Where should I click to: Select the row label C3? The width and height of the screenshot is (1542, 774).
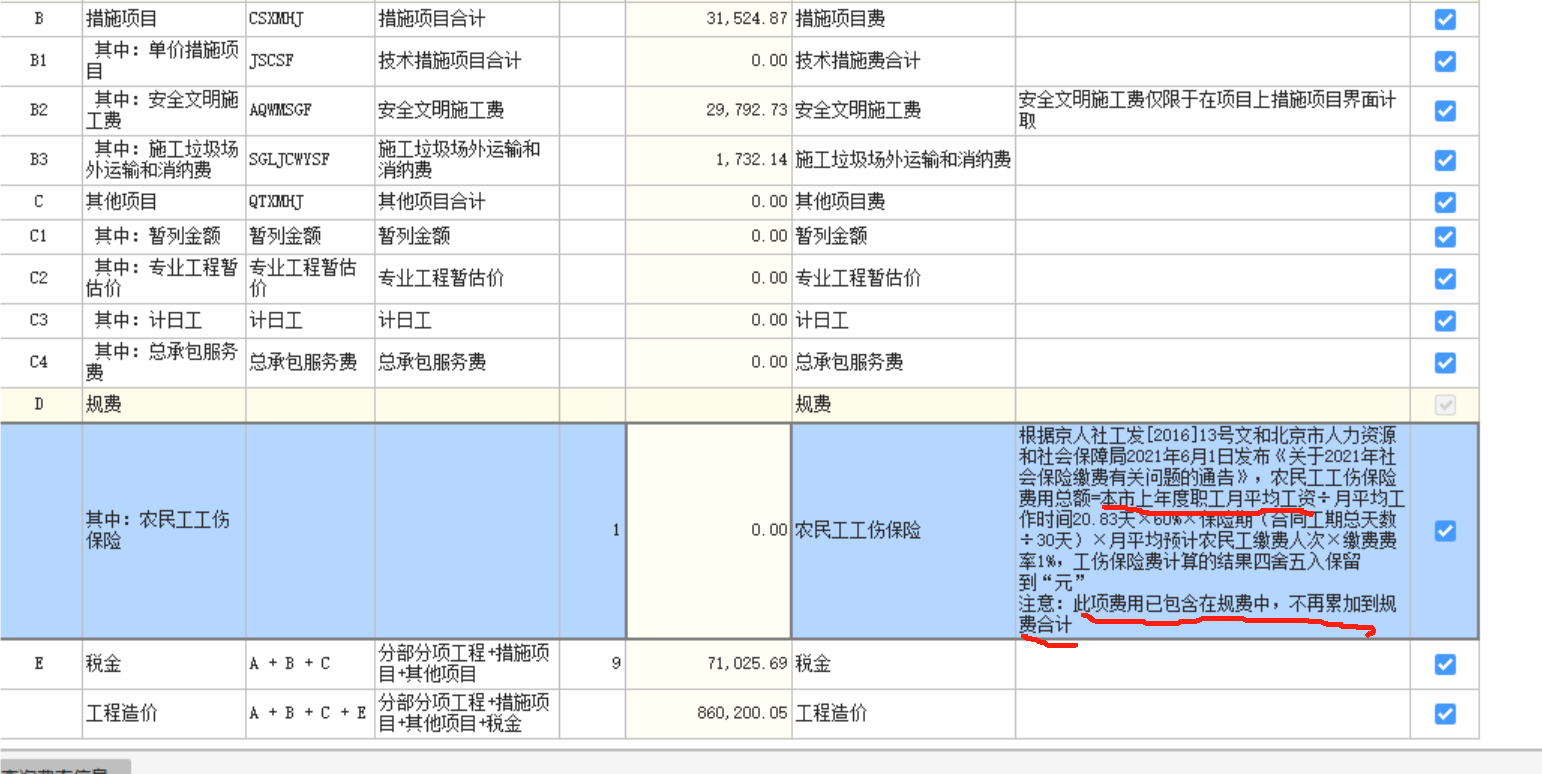[40, 321]
